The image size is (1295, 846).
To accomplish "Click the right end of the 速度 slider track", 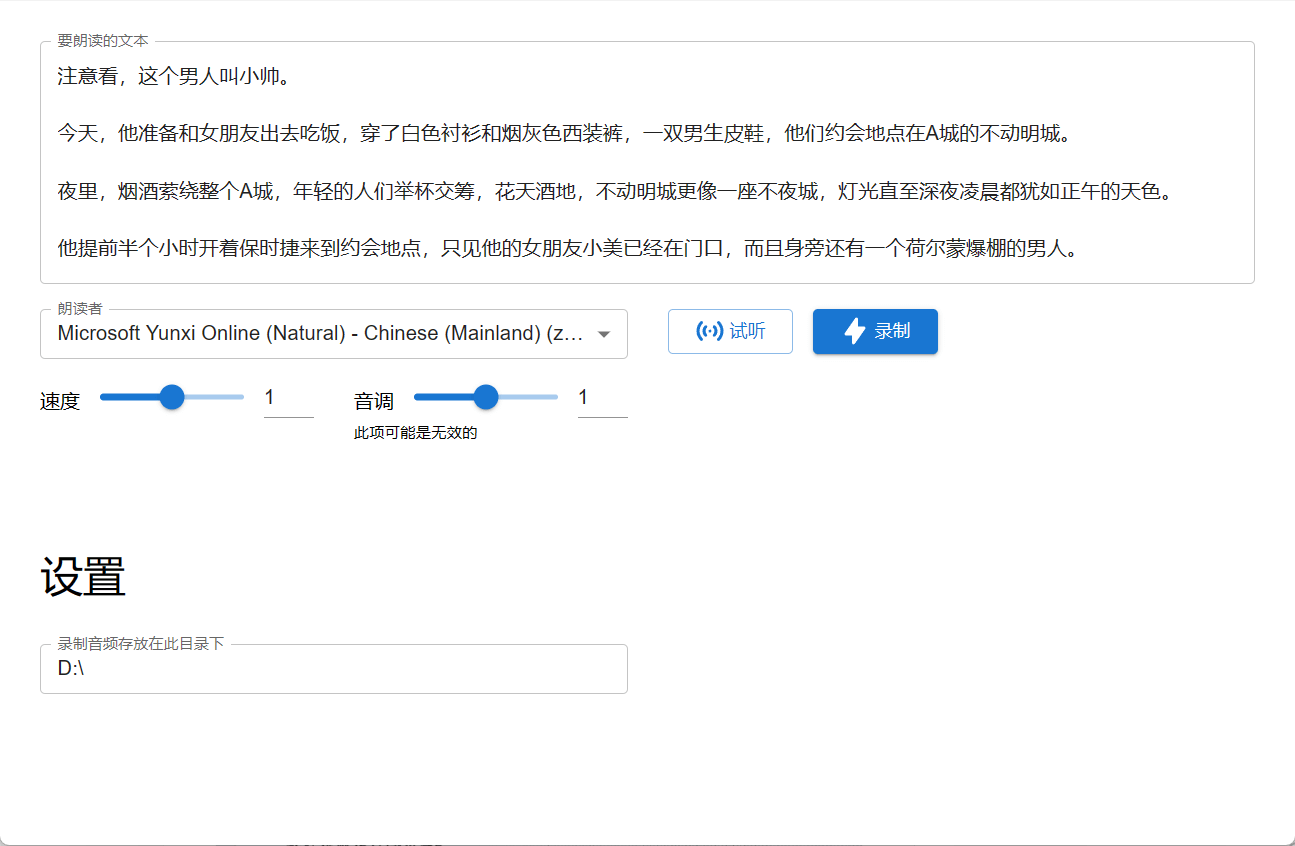I will coord(241,397).
